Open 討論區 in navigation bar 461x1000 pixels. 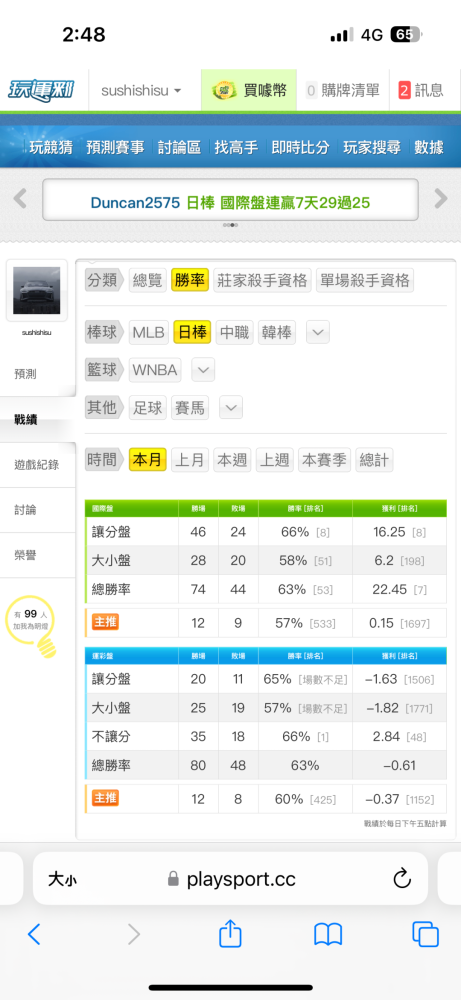click(x=180, y=147)
